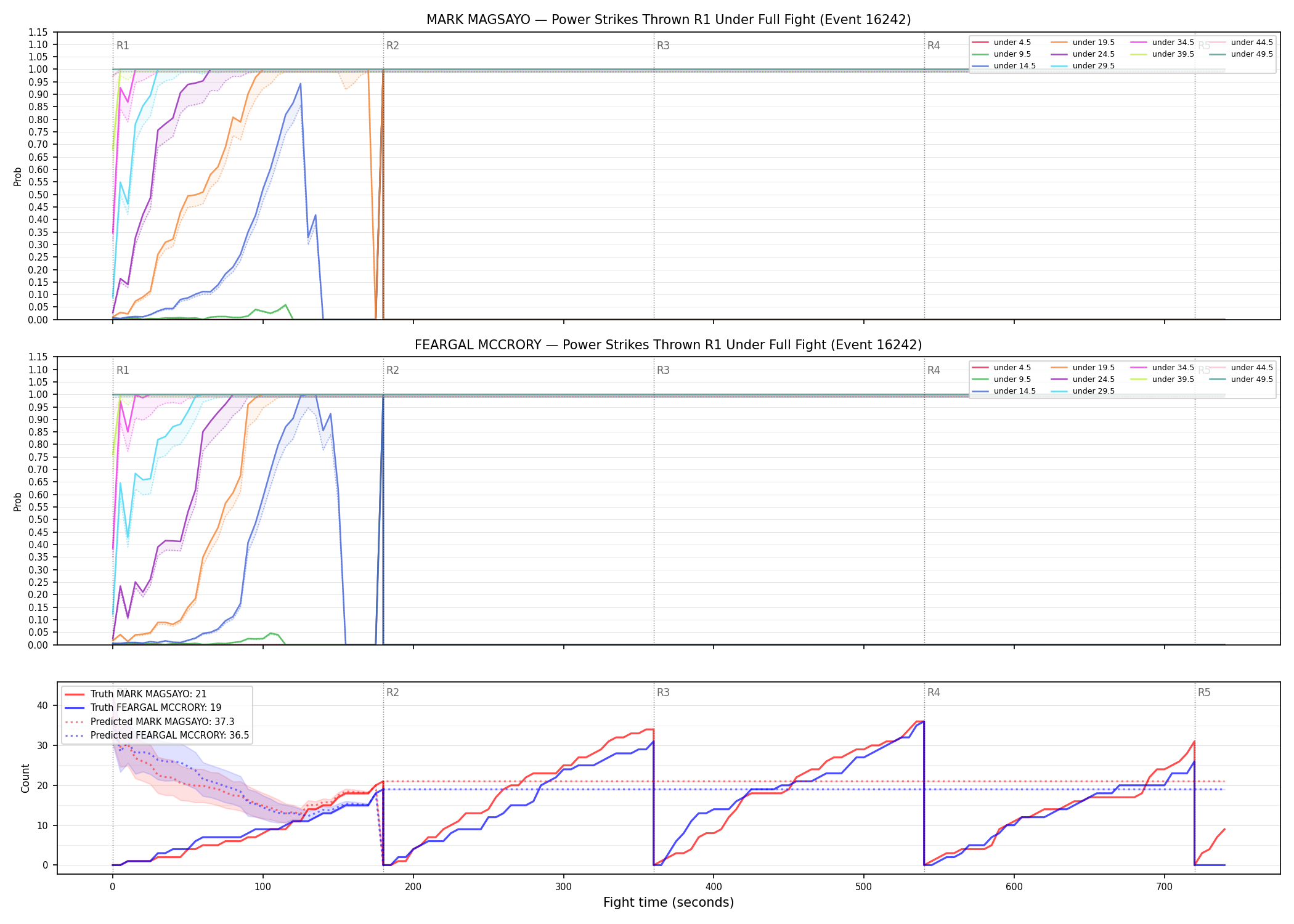Viewport: 1294px width, 924px height.
Task: Click the 300 tick on fight time axis
Action: click(x=563, y=887)
